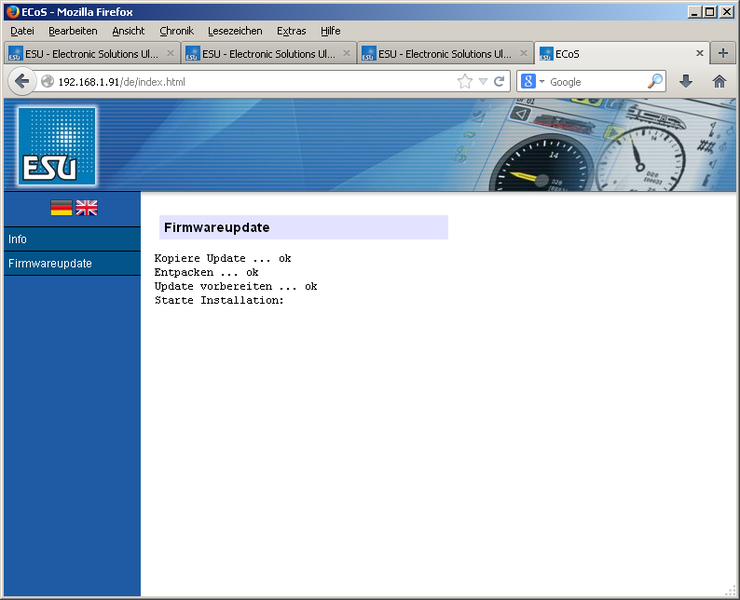Image resolution: width=740 pixels, height=600 pixels.
Task: Switch language with the German flag
Action: 61,208
